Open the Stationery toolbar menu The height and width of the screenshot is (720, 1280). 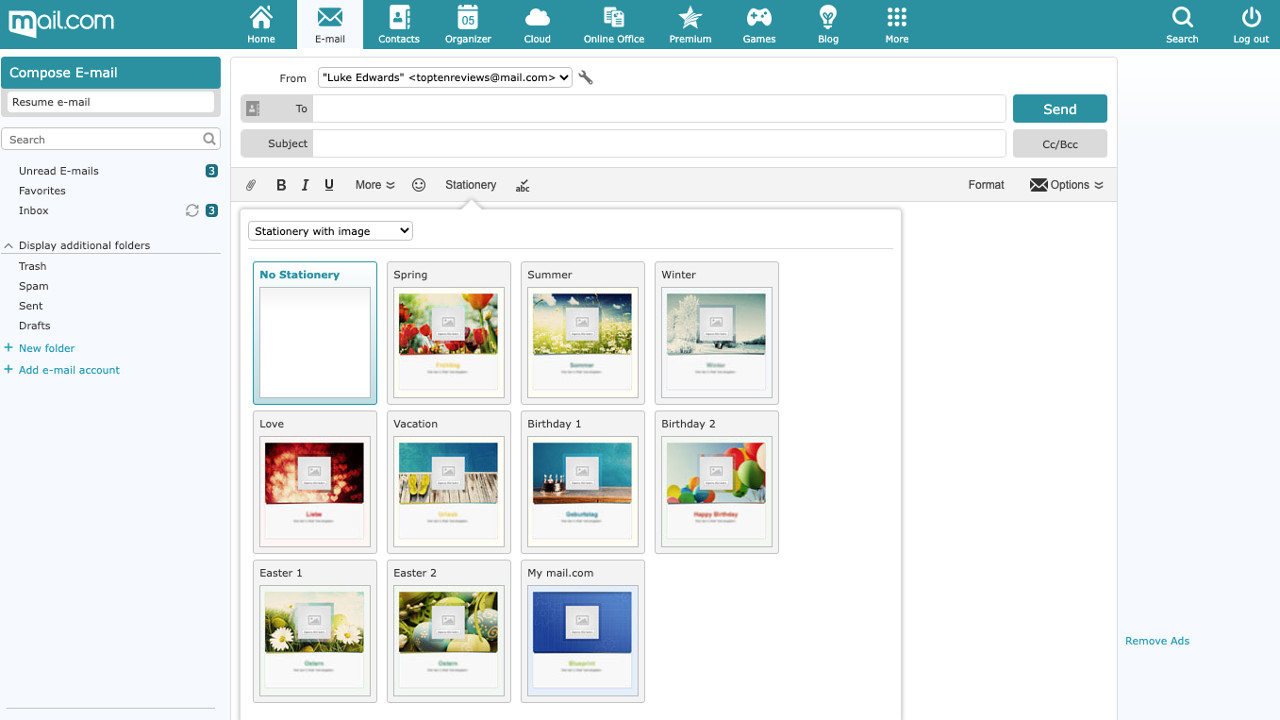471,185
